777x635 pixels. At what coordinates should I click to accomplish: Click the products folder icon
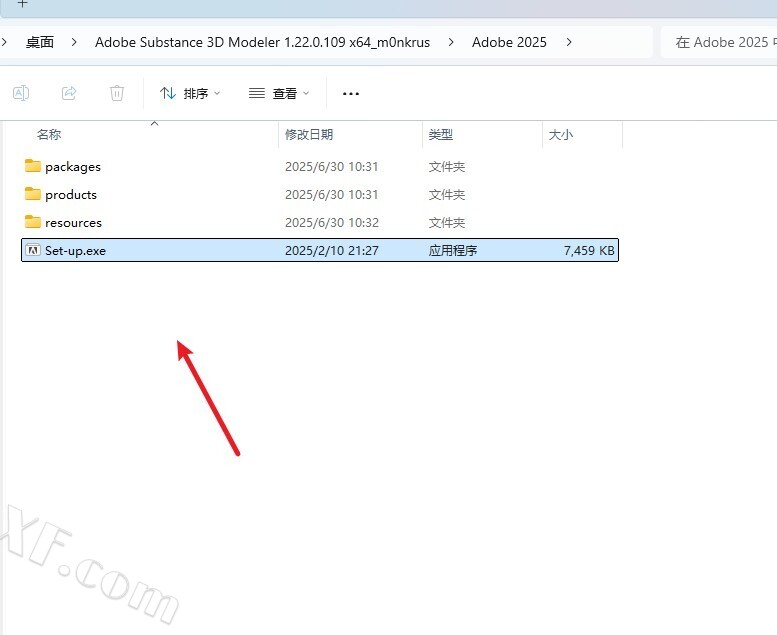[x=33, y=193]
